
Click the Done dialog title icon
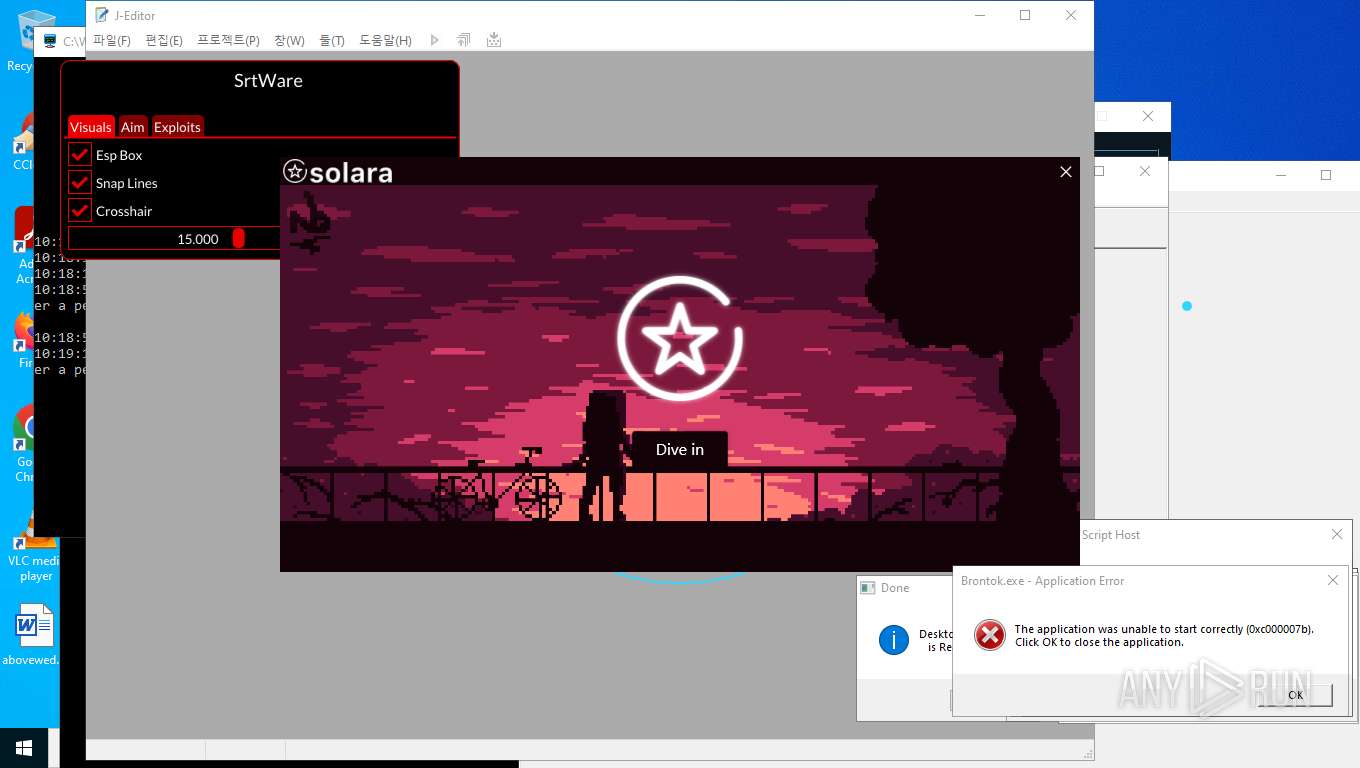(867, 588)
